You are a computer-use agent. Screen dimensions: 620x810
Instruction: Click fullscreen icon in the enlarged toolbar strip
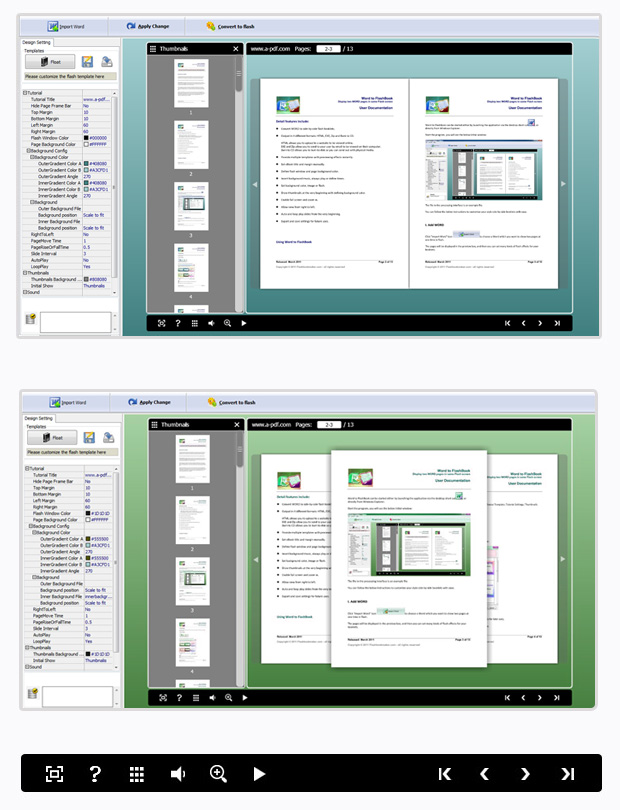[x=54, y=773]
